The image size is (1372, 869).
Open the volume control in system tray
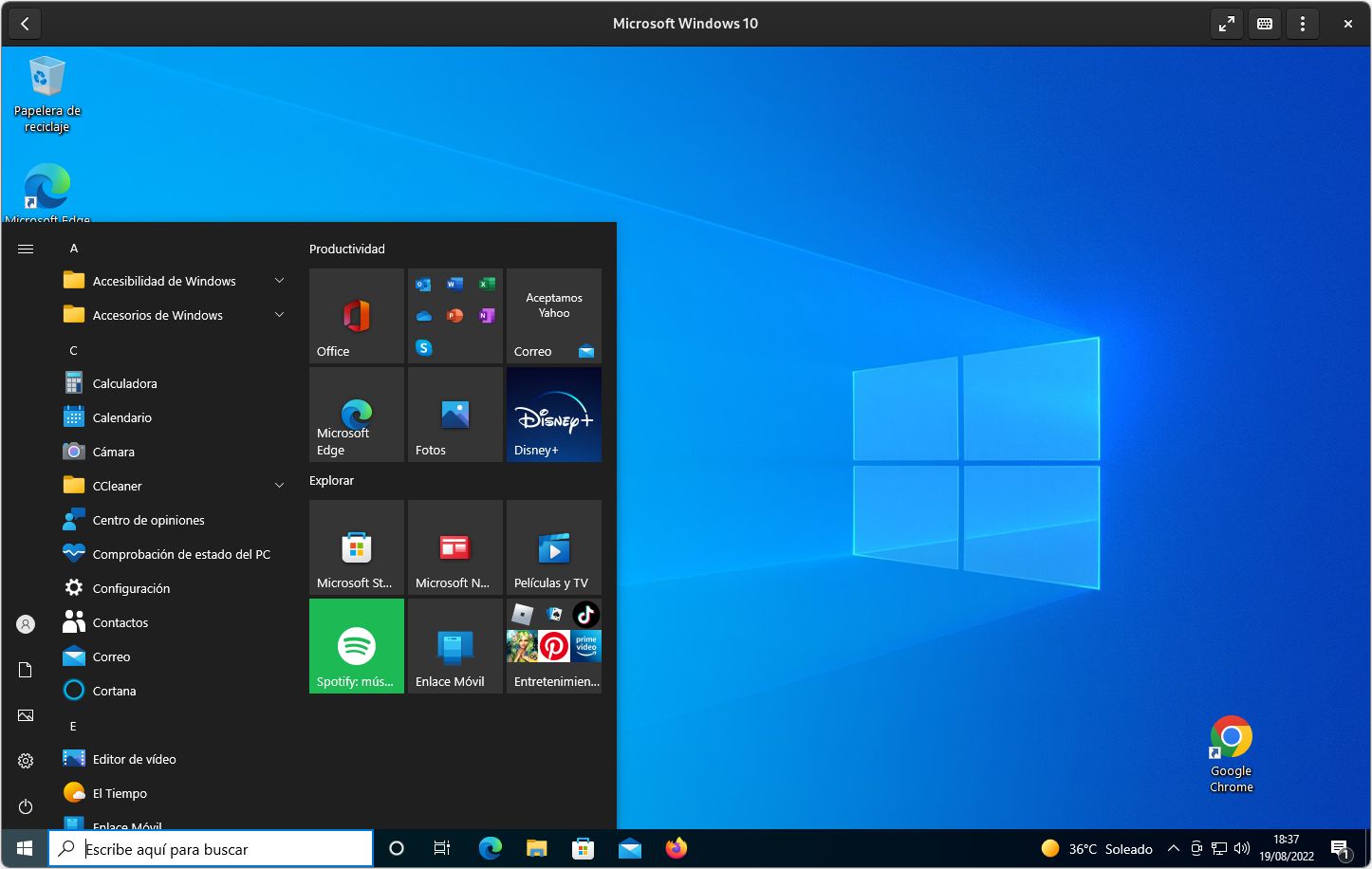pos(1242,849)
